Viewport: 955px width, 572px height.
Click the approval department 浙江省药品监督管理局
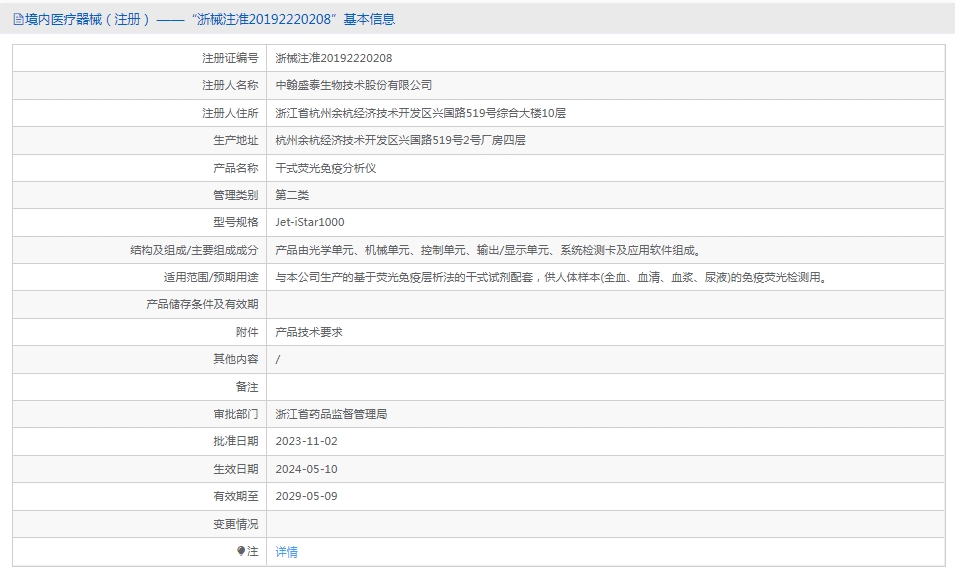pos(331,414)
